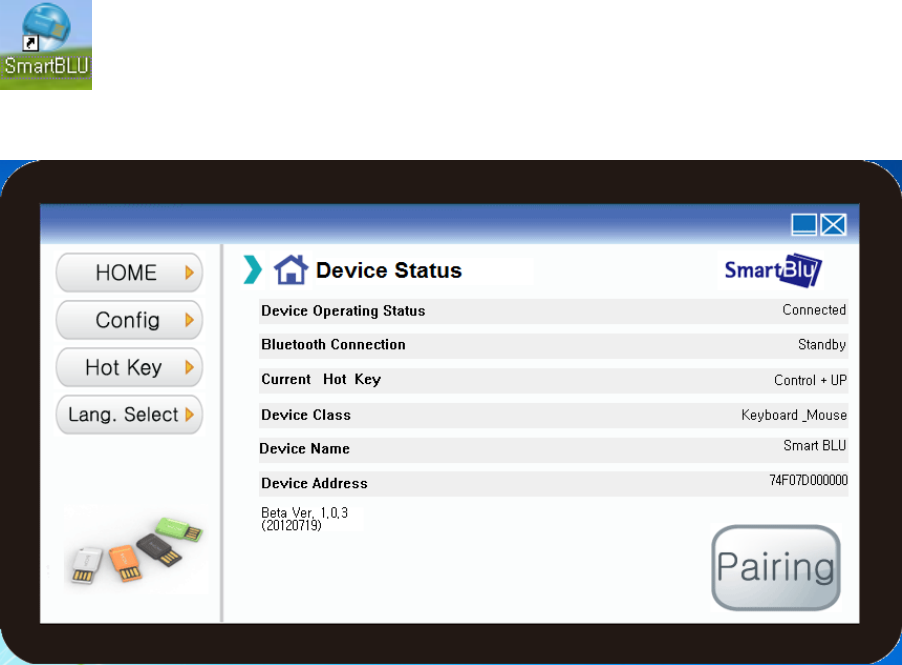Click the Standby value

pyautogui.click(x=821, y=345)
